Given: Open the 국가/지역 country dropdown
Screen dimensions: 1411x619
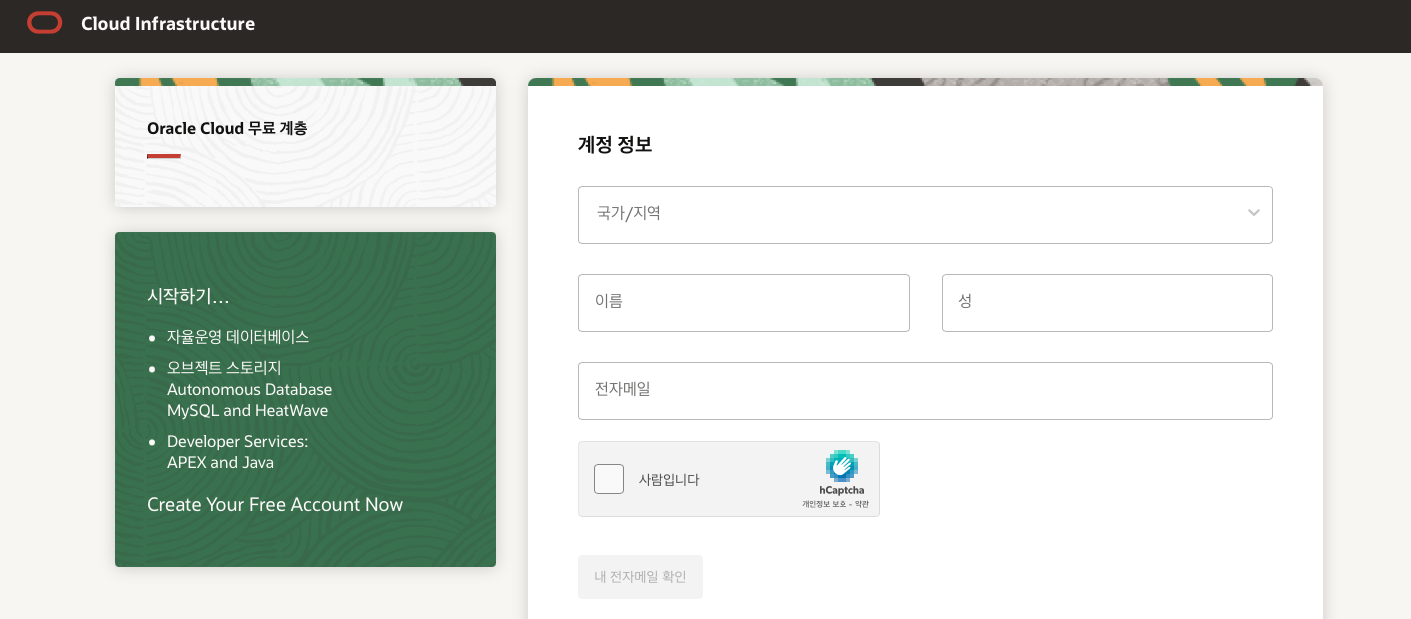Looking at the screenshot, I should pyautogui.click(x=925, y=215).
